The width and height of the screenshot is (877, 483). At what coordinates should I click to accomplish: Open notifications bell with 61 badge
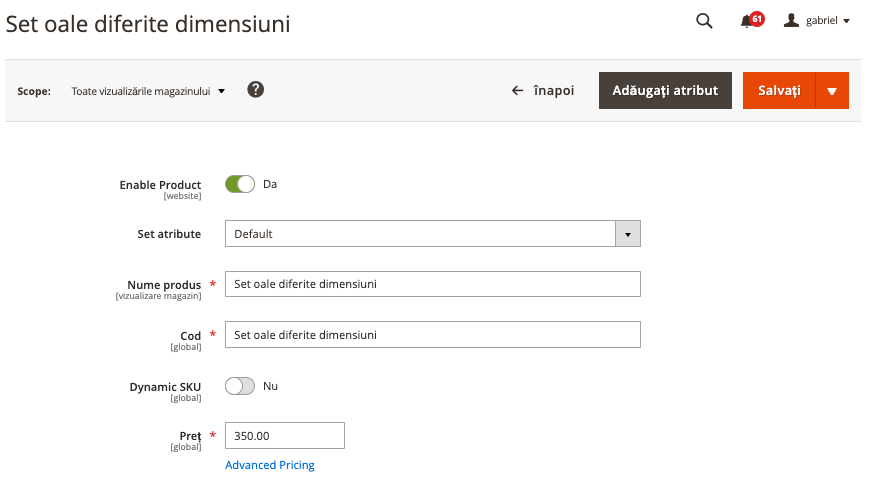(x=752, y=21)
